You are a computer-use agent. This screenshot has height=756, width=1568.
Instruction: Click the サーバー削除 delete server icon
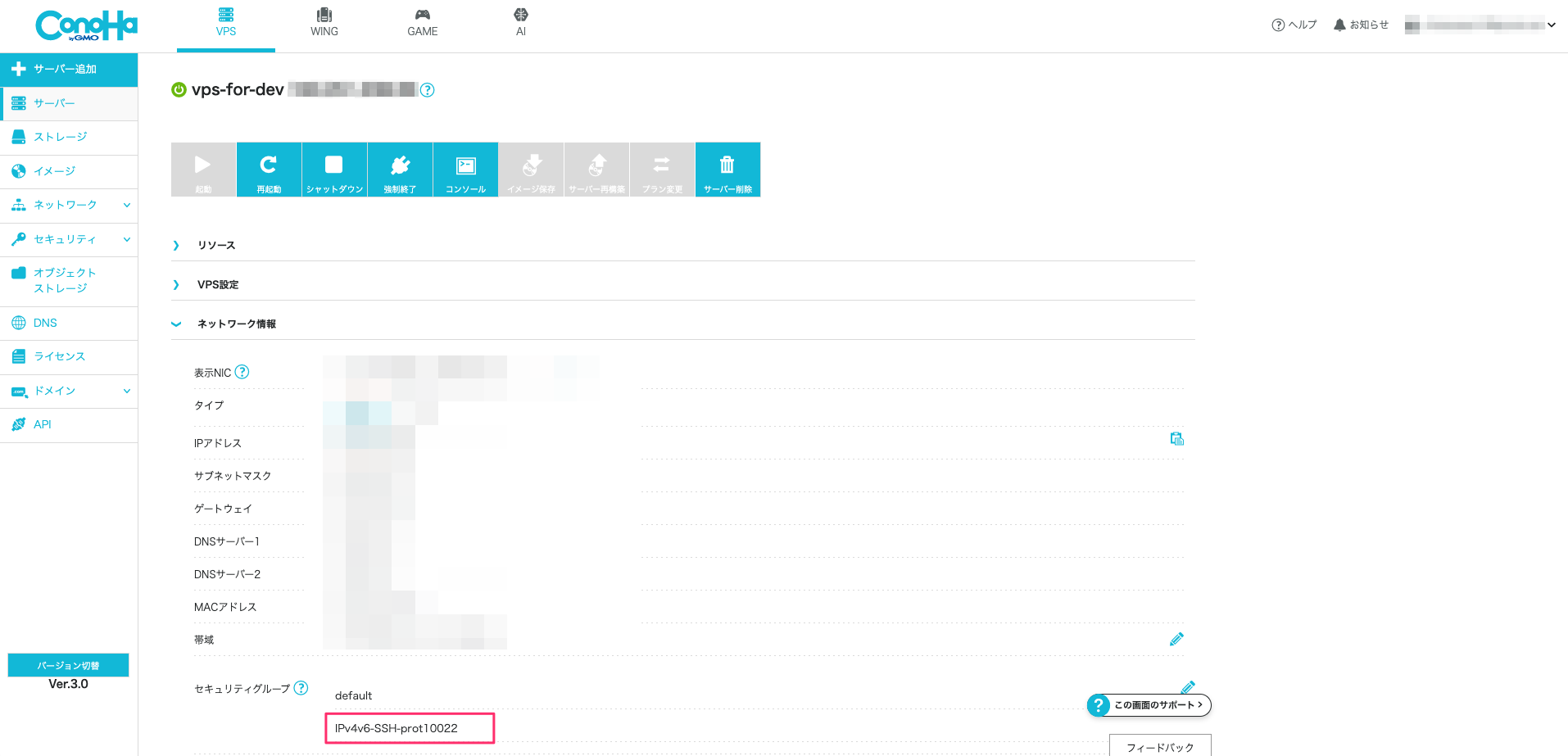click(727, 170)
